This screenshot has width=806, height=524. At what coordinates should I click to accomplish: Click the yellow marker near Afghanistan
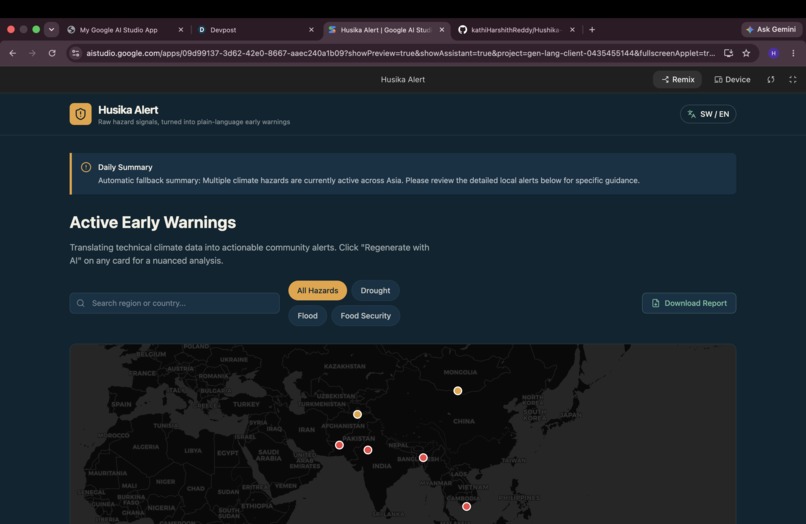(357, 414)
